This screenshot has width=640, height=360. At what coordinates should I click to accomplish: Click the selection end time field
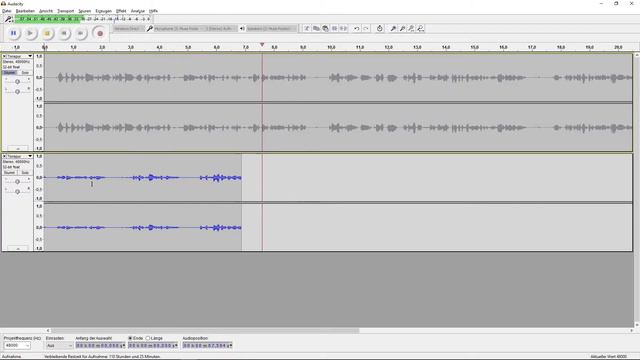click(153, 345)
